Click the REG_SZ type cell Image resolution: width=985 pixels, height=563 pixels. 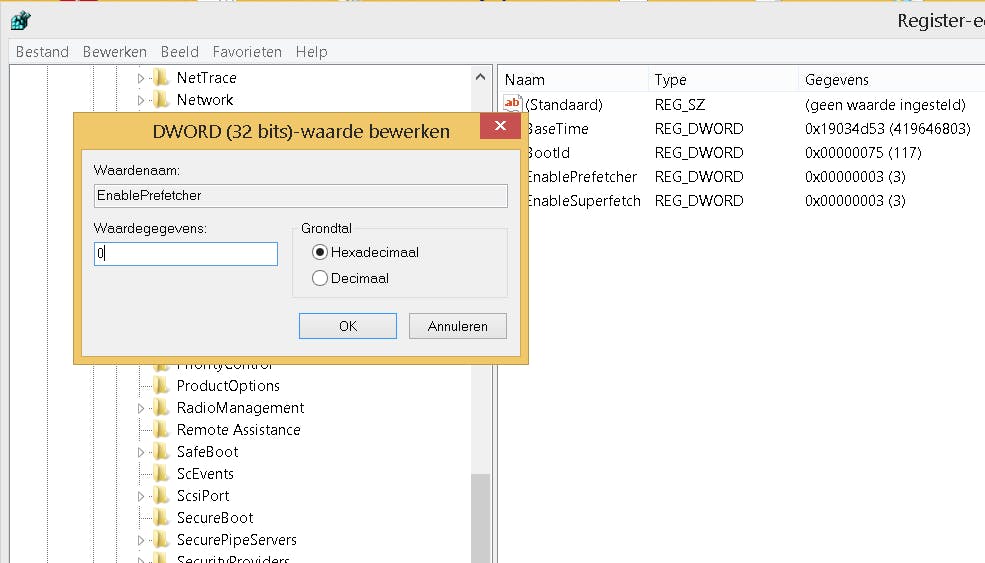coord(680,104)
